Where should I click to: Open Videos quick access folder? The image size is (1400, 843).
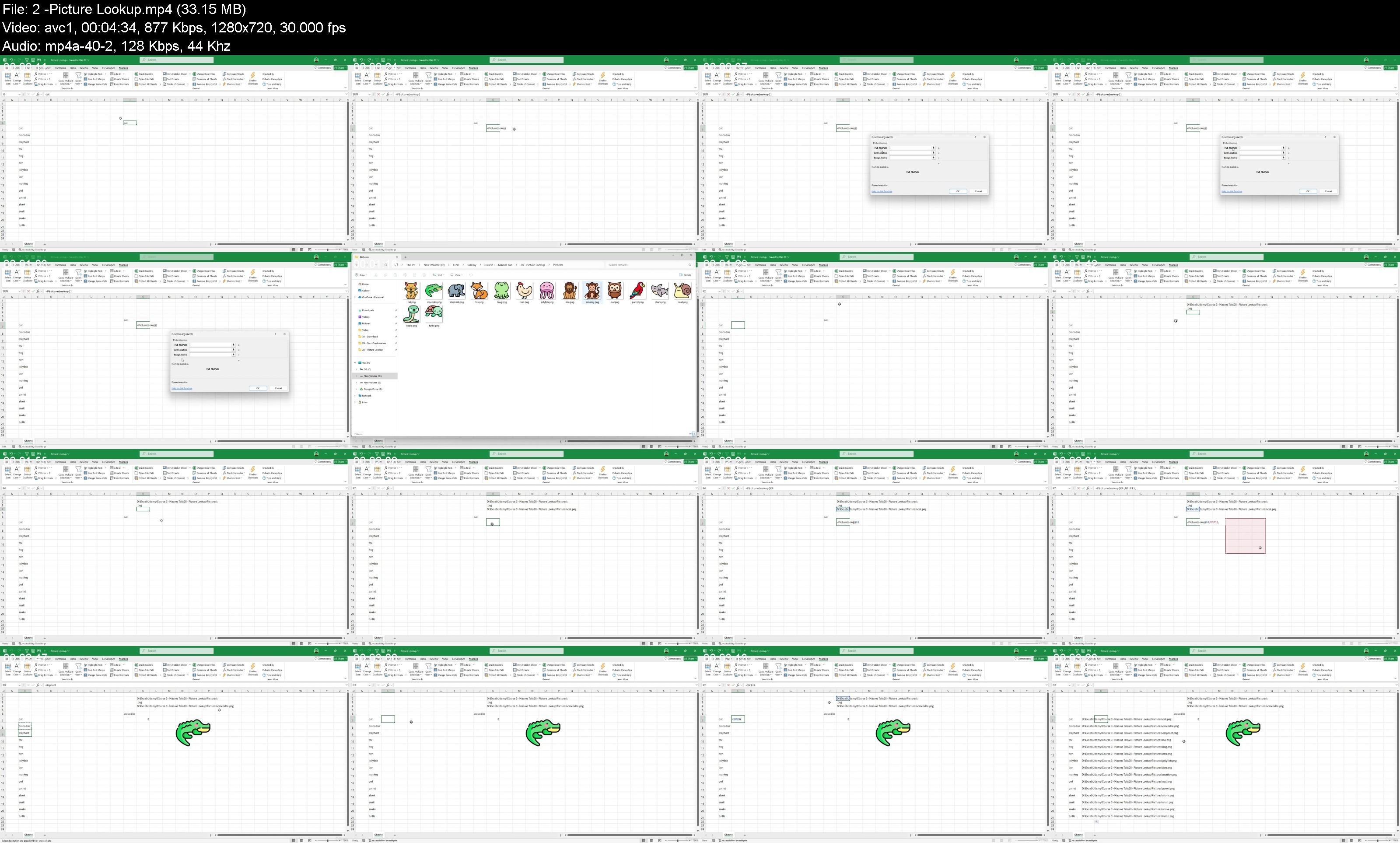click(x=364, y=317)
